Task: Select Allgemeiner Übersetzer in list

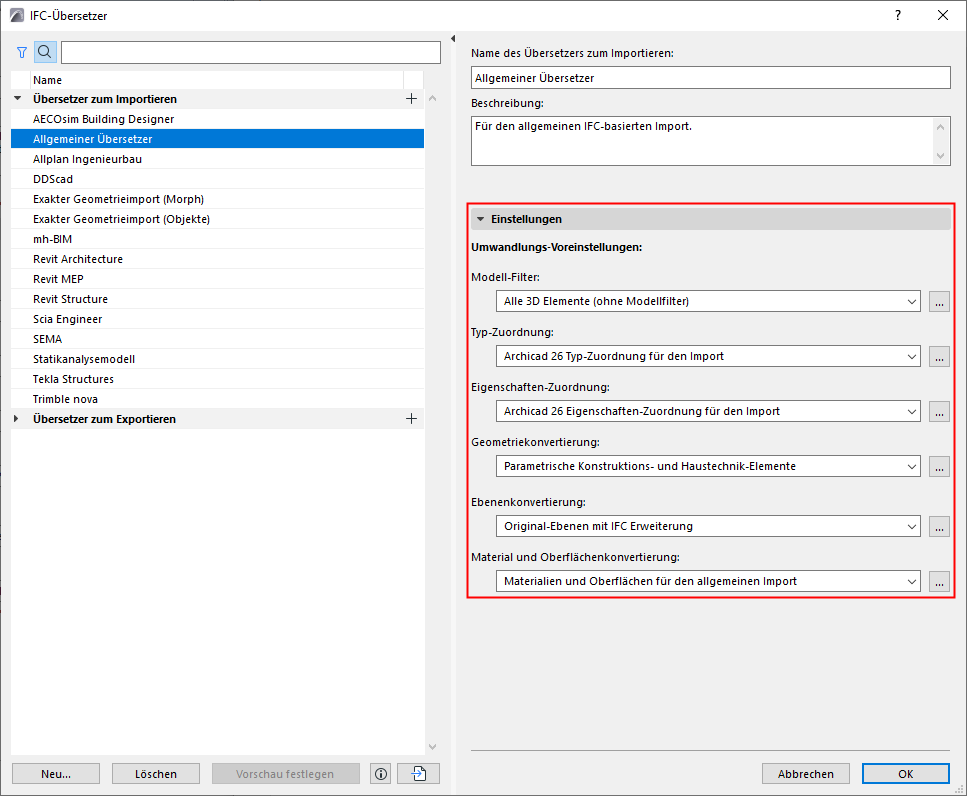Action: tap(217, 139)
